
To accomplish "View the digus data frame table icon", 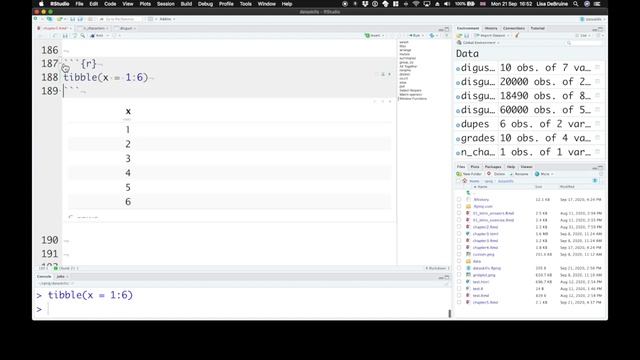I will [597, 68].
